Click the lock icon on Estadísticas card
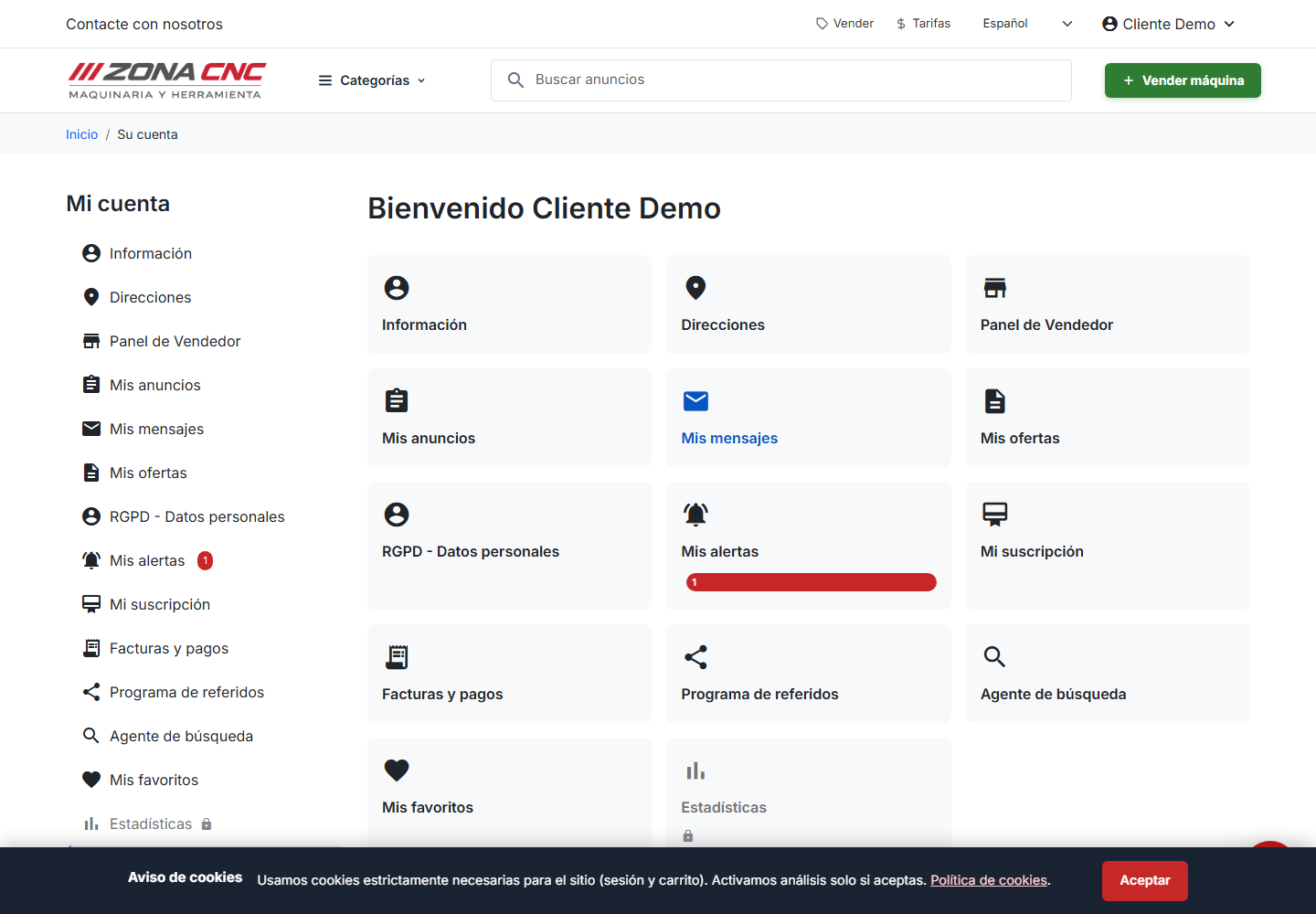This screenshot has height=914, width=1316. (688, 835)
